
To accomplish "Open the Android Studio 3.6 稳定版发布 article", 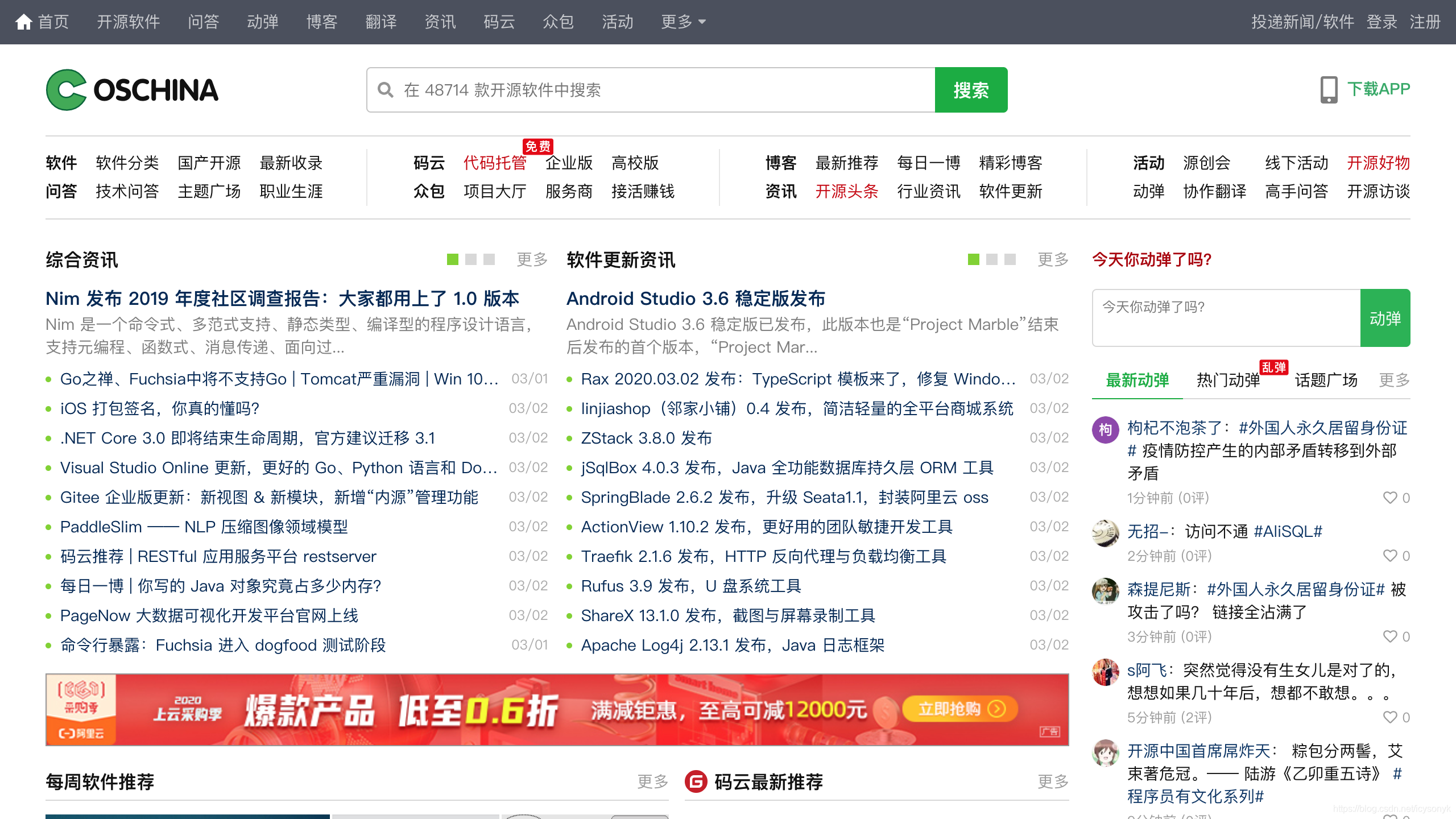I will click(696, 298).
